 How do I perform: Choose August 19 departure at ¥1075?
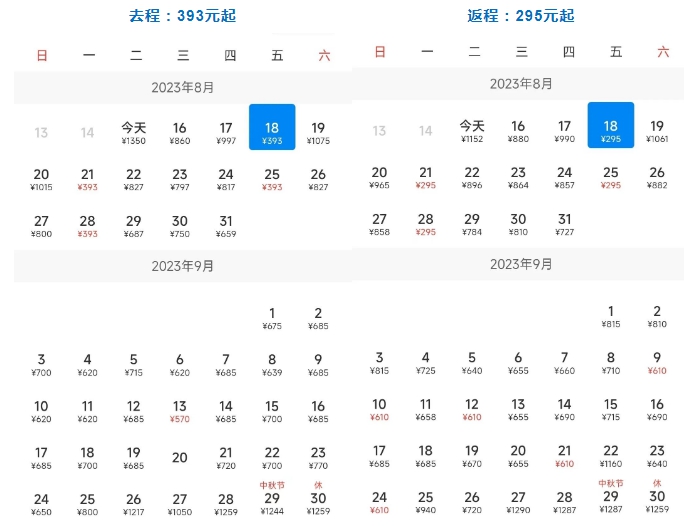pos(318,133)
